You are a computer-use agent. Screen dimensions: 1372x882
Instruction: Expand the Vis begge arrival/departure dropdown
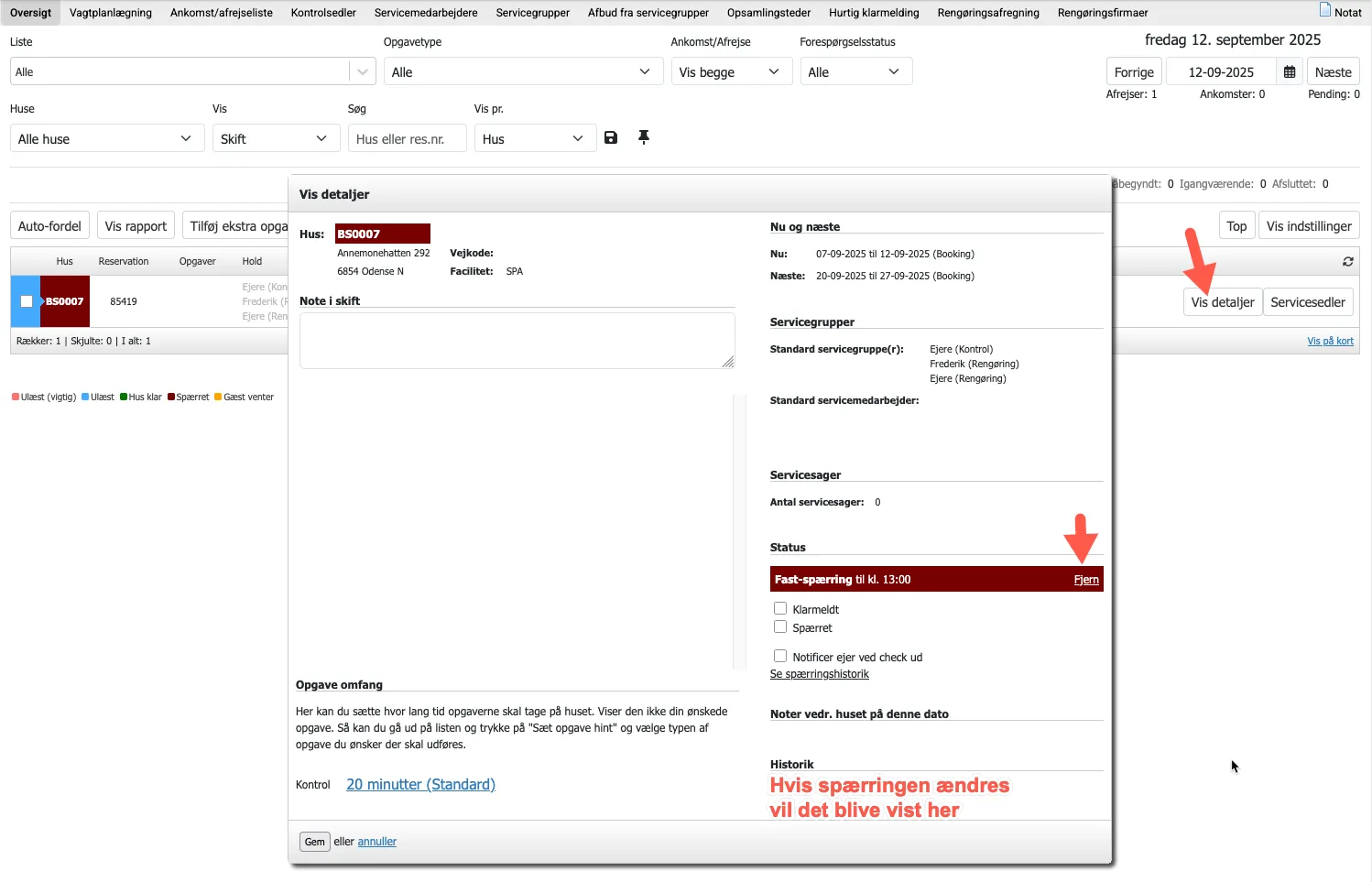coord(727,72)
